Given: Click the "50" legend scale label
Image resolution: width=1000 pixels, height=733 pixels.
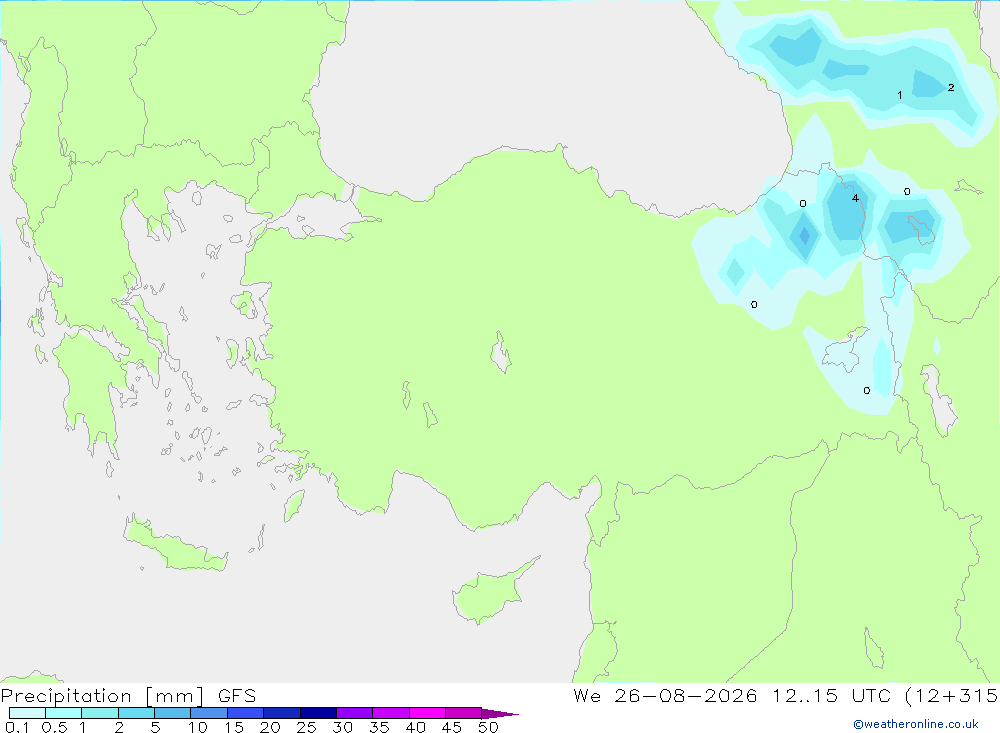Looking at the screenshot, I should 488,727.
